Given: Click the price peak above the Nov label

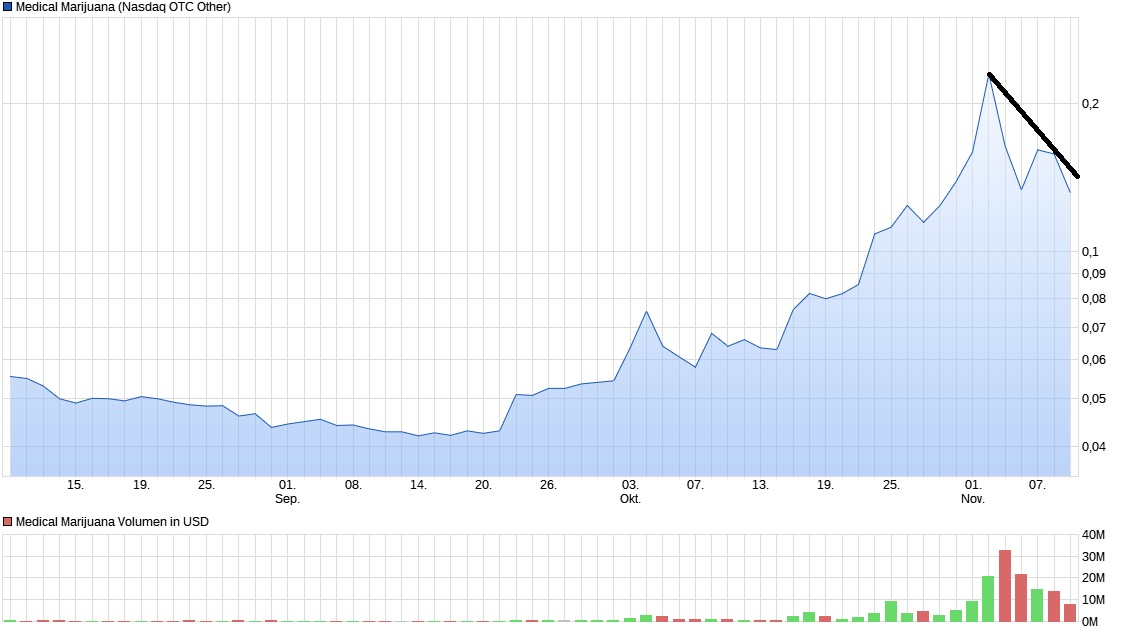Looking at the screenshot, I should [x=988, y=77].
